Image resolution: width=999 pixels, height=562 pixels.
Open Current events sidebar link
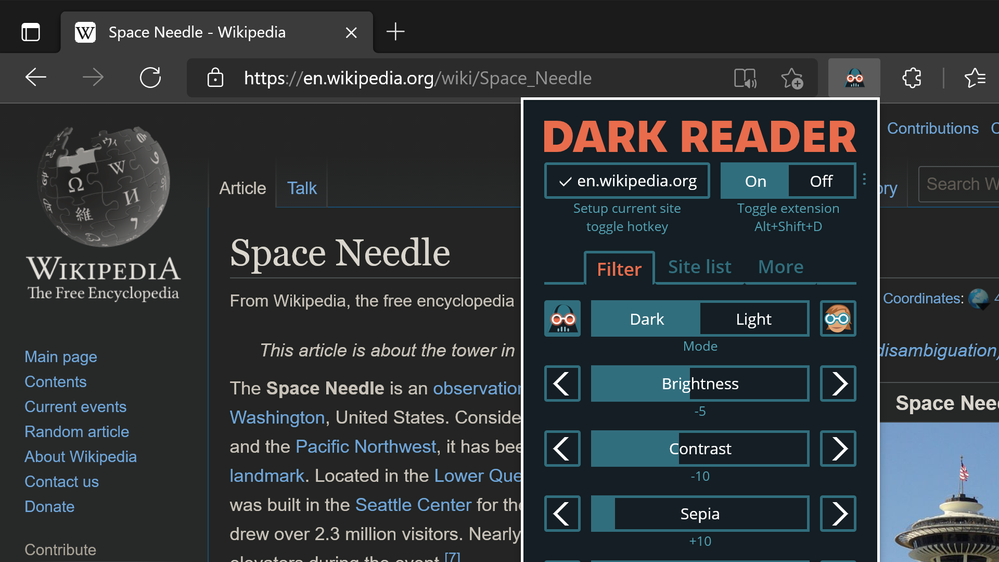(x=75, y=407)
